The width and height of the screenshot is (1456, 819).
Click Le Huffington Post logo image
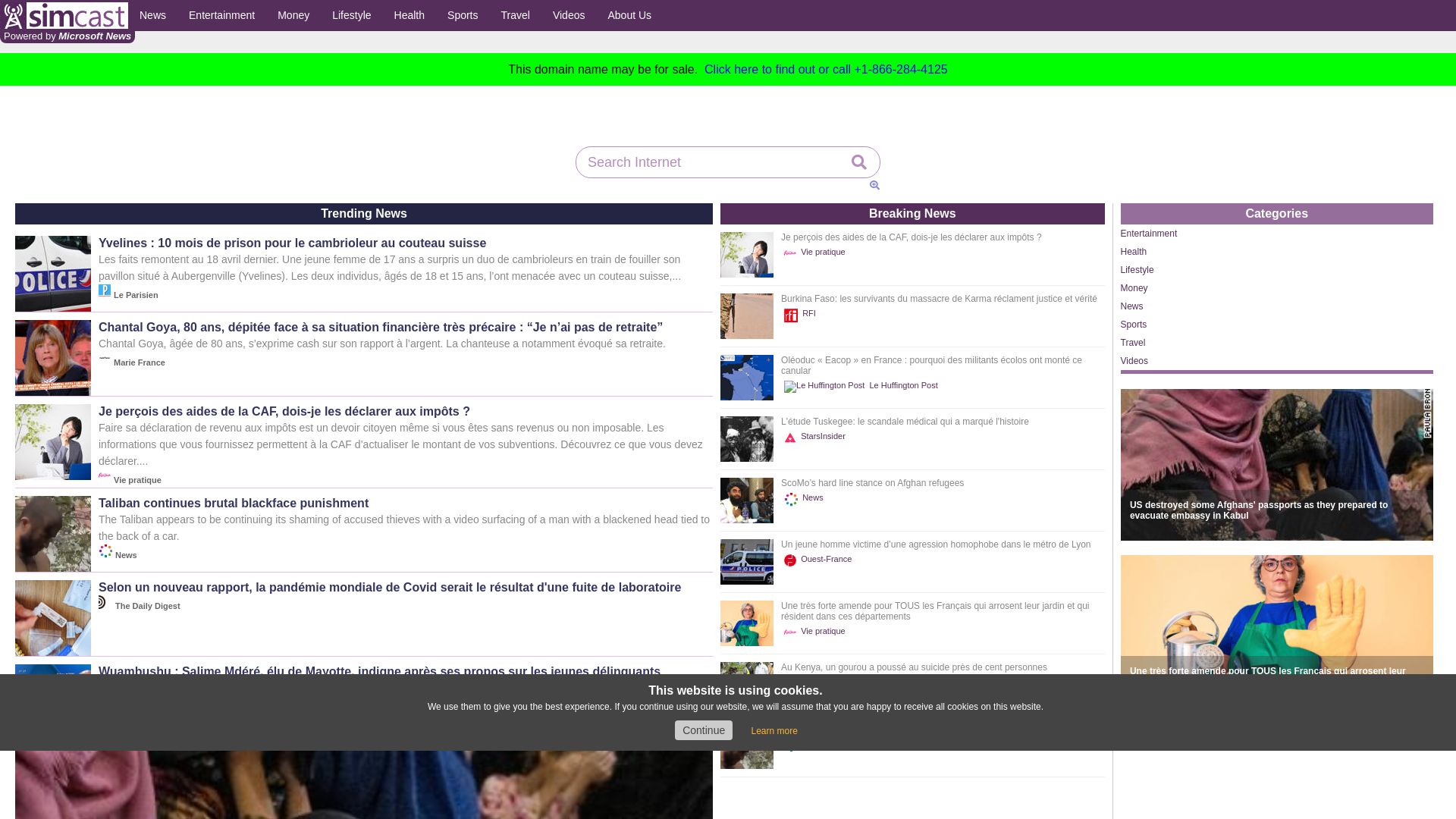point(824,386)
